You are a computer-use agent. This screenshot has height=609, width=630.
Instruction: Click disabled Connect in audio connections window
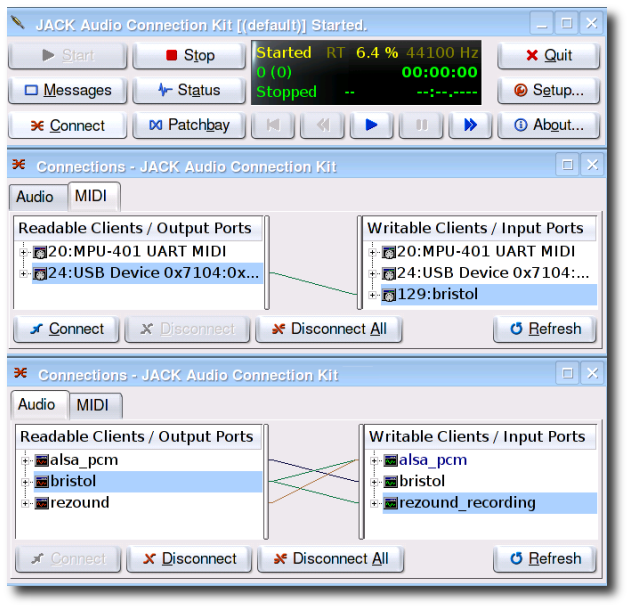(x=68, y=559)
